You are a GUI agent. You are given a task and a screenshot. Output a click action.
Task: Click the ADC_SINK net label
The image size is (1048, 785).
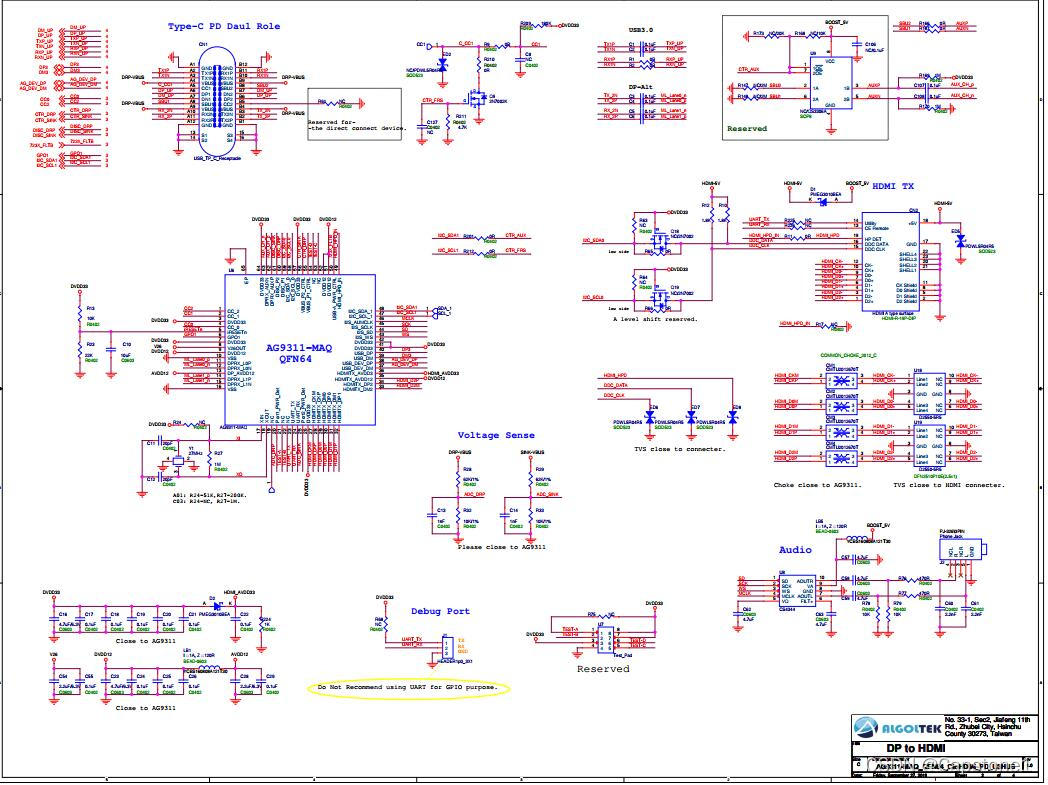click(x=547, y=494)
